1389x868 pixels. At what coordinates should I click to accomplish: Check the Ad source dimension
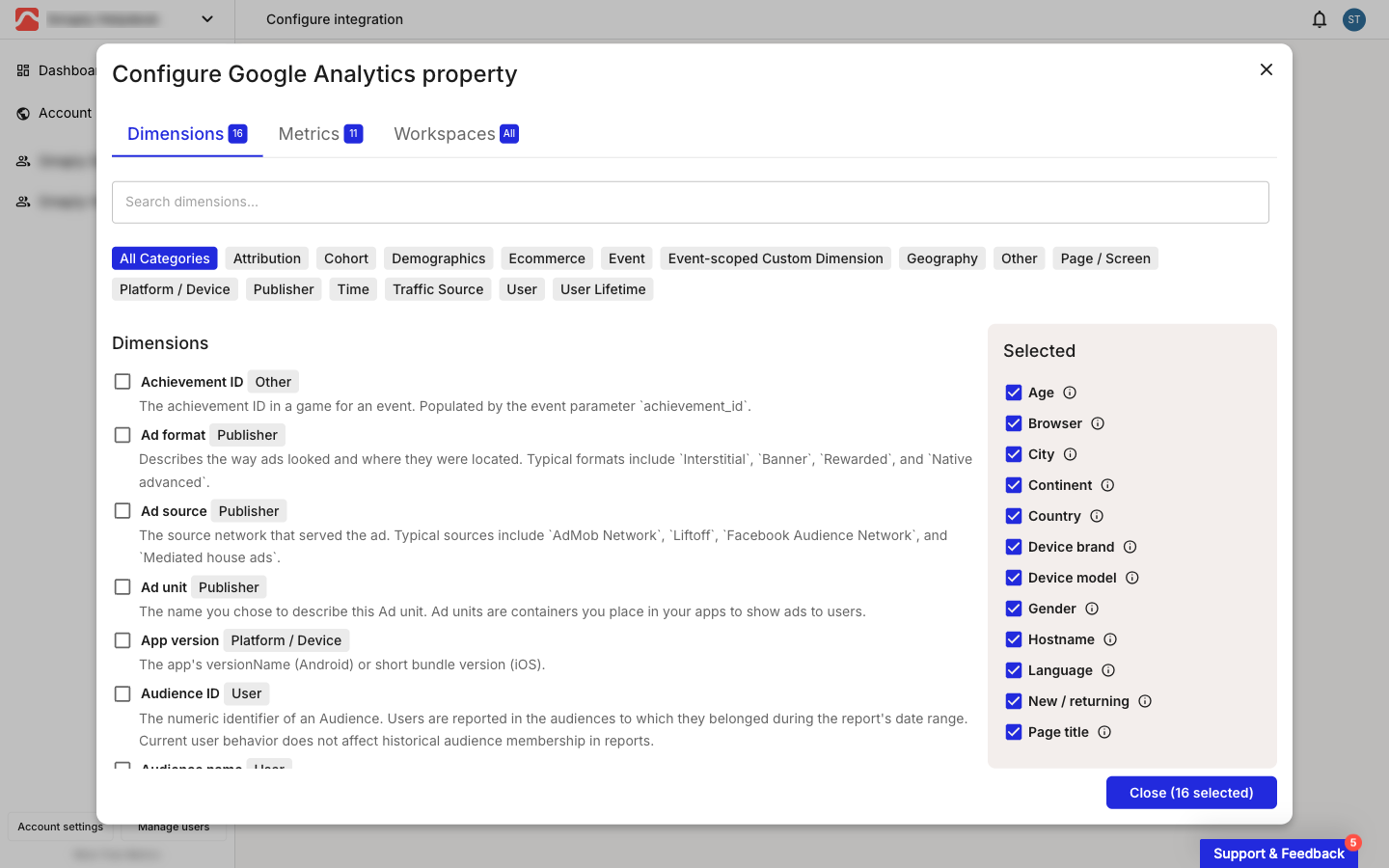tap(123, 511)
